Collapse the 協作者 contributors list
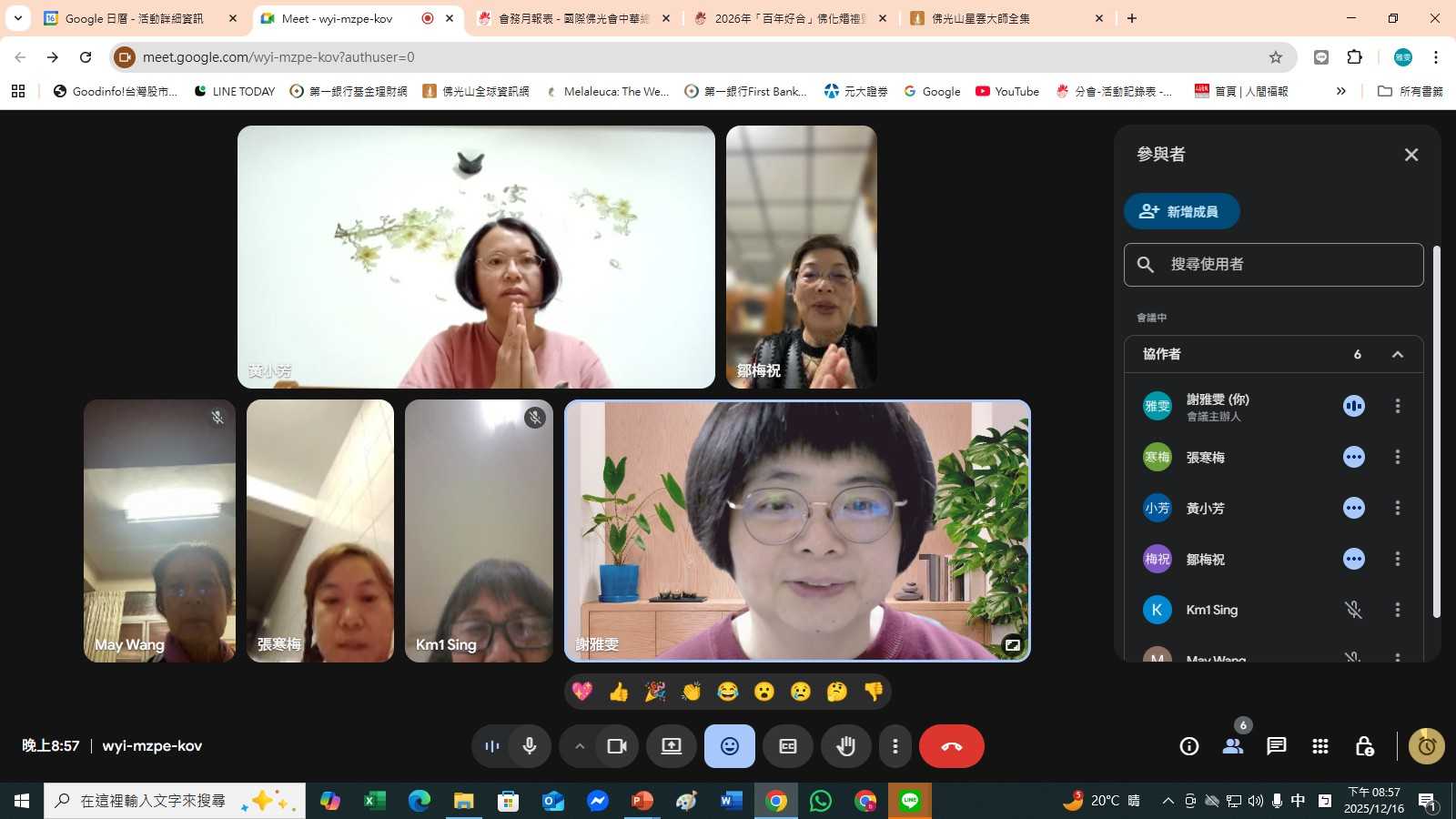 pyautogui.click(x=1397, y=354)
